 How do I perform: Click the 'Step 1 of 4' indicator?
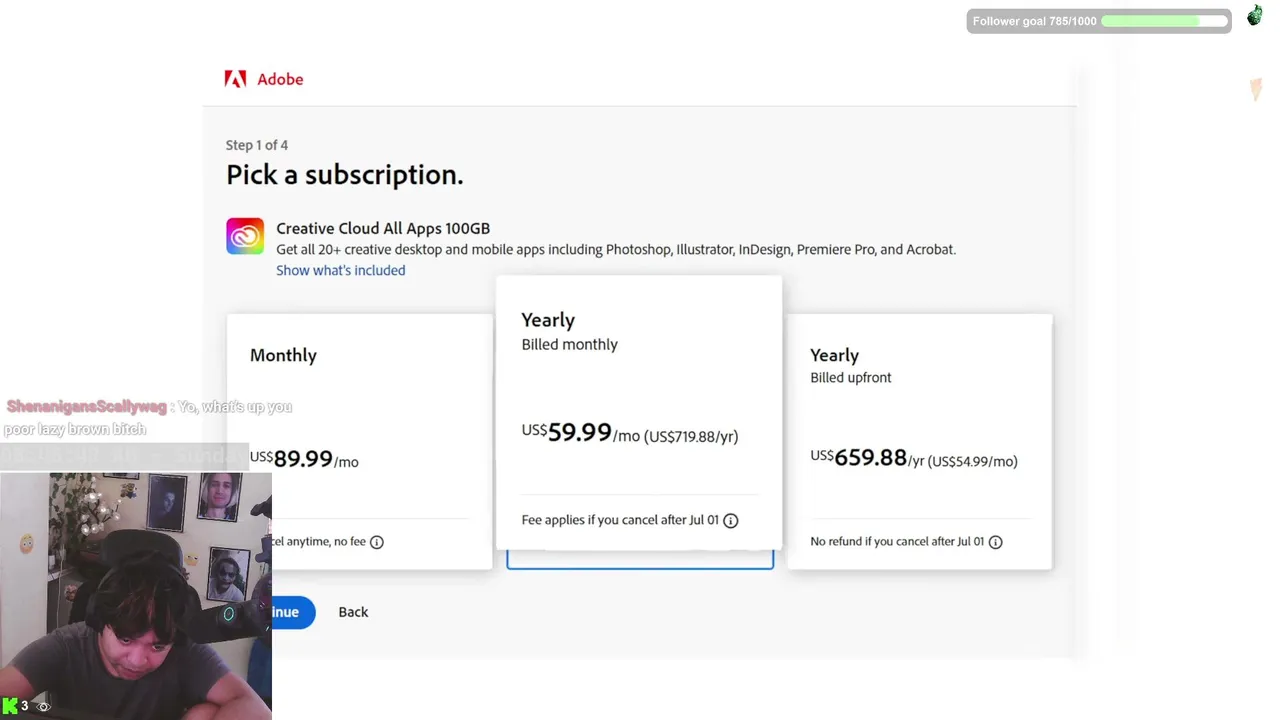coord(257,145)
